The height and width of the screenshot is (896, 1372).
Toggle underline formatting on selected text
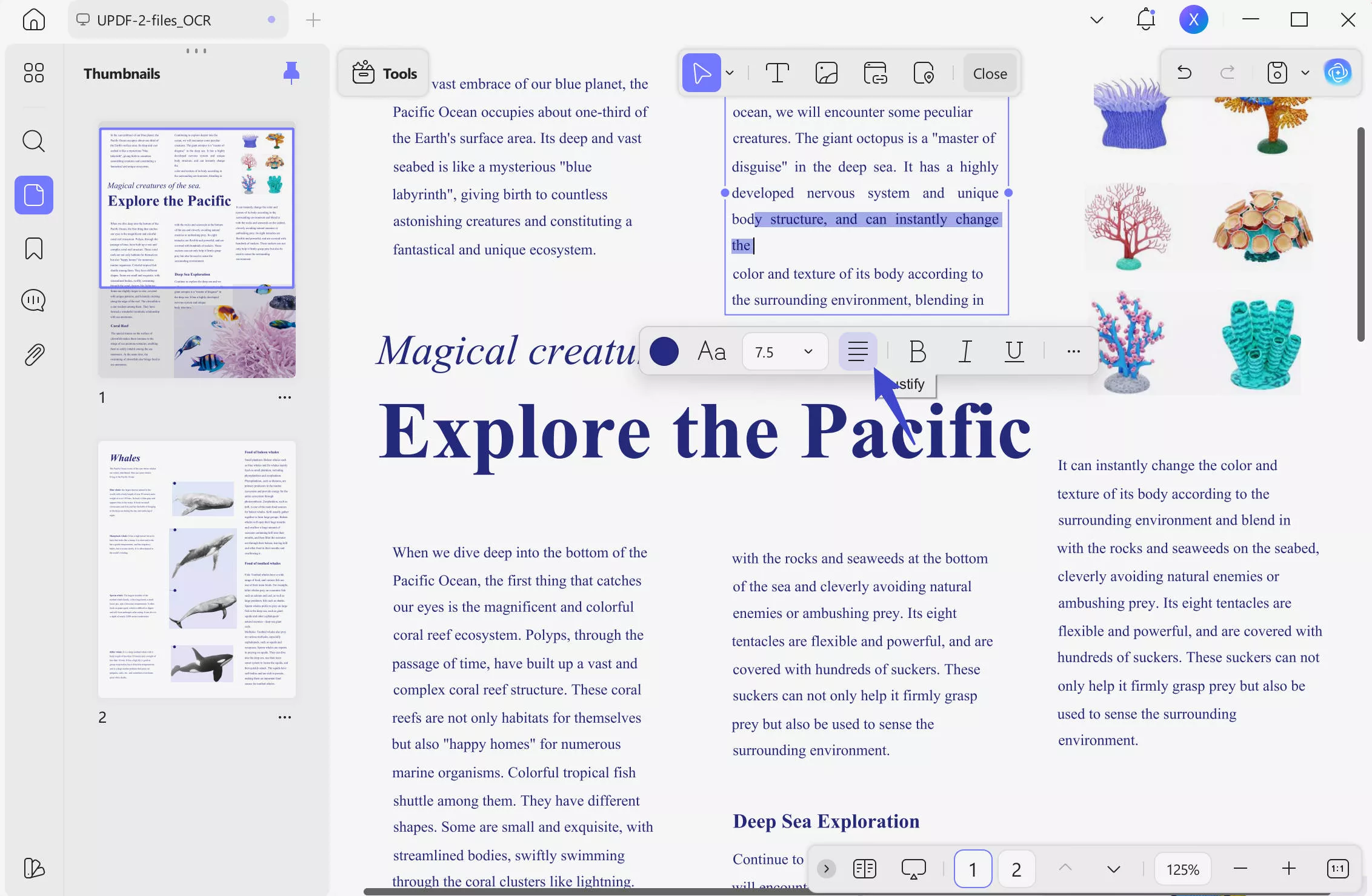[x=1013, y=351]
